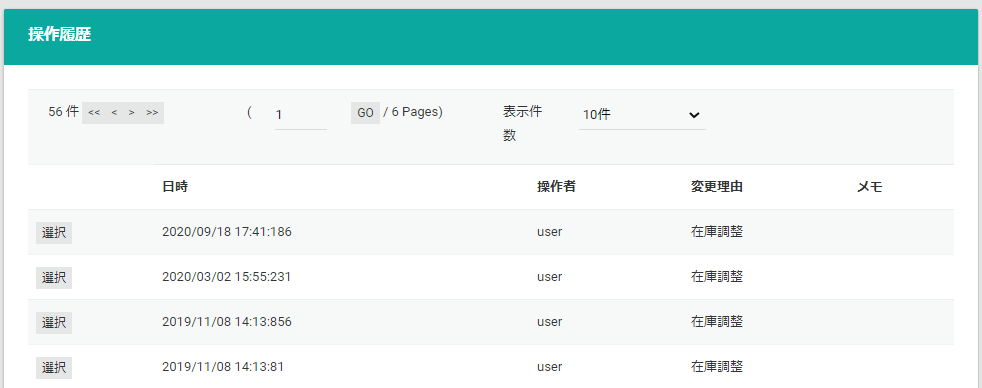Open the 表示件数 dropdown showing 10件
Viewport: 982px width, 388px height.
pos(642,115)
